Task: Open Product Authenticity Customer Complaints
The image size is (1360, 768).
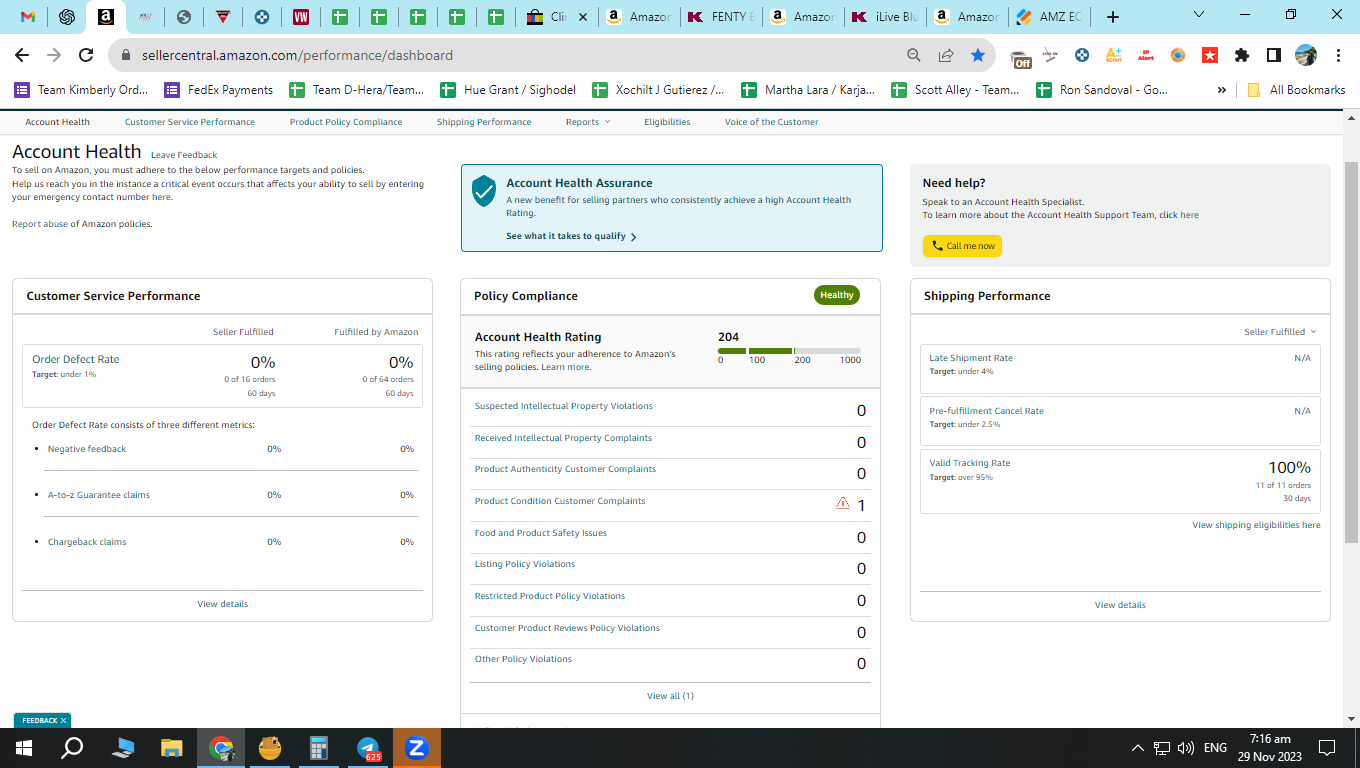Action: point(565,469)
